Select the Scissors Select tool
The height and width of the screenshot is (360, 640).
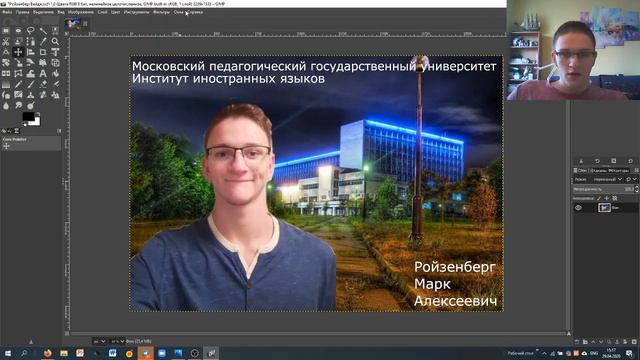click(6, 42)
